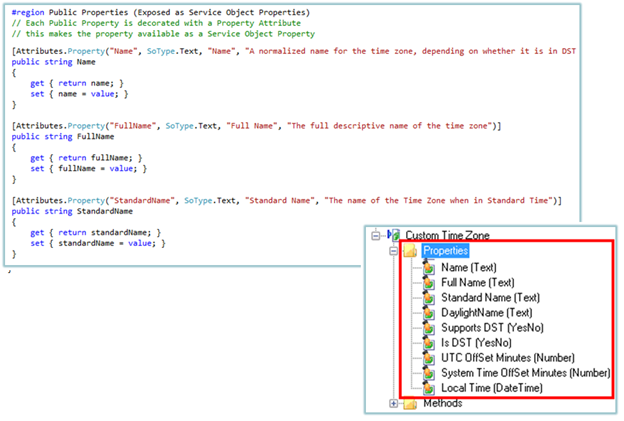Viewport: 624px width, 421px height.
Task: Click the 'set { name = value; }' line
Action: pos(79,94)
